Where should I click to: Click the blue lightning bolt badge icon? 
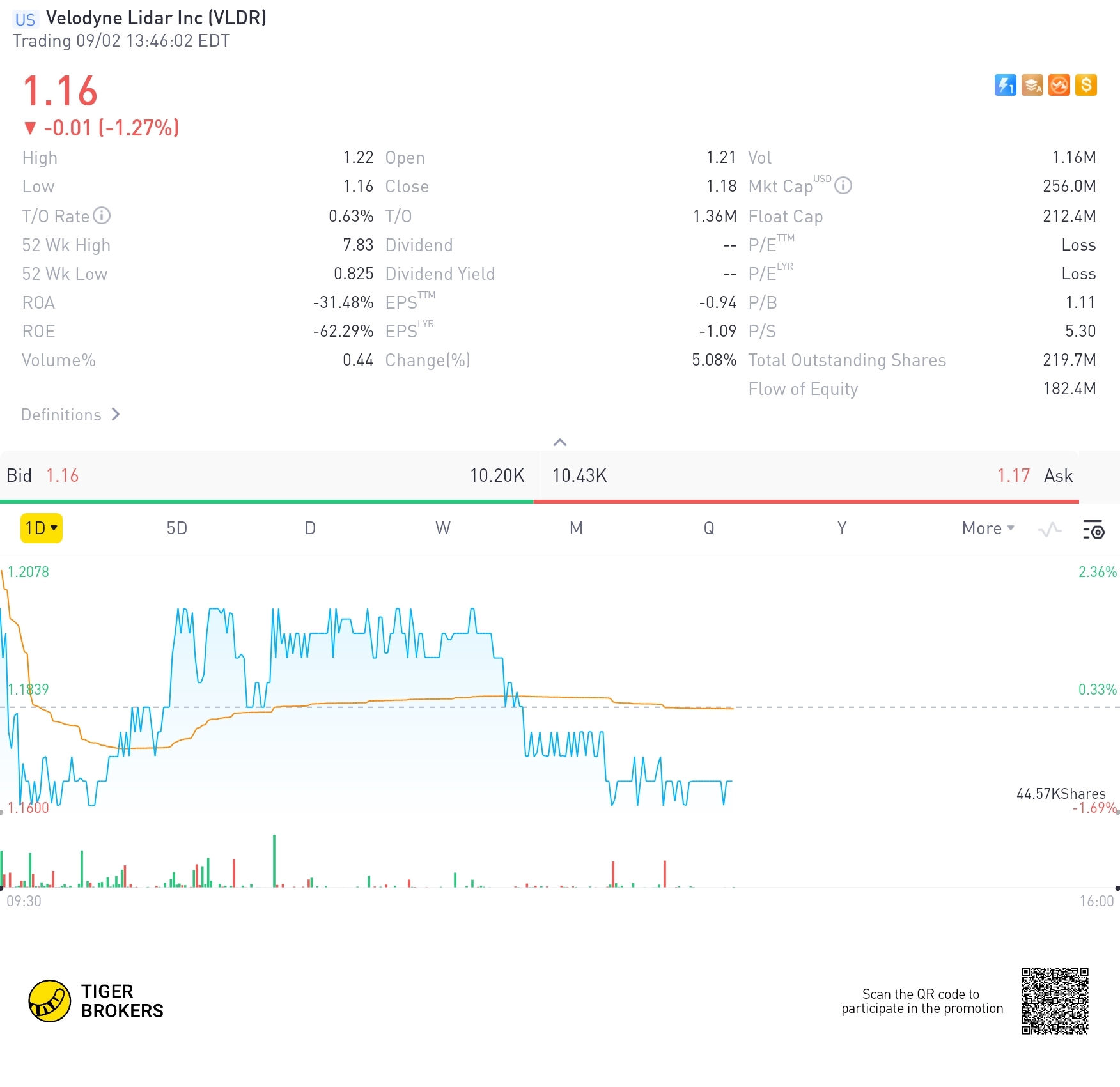[1006, 85]
